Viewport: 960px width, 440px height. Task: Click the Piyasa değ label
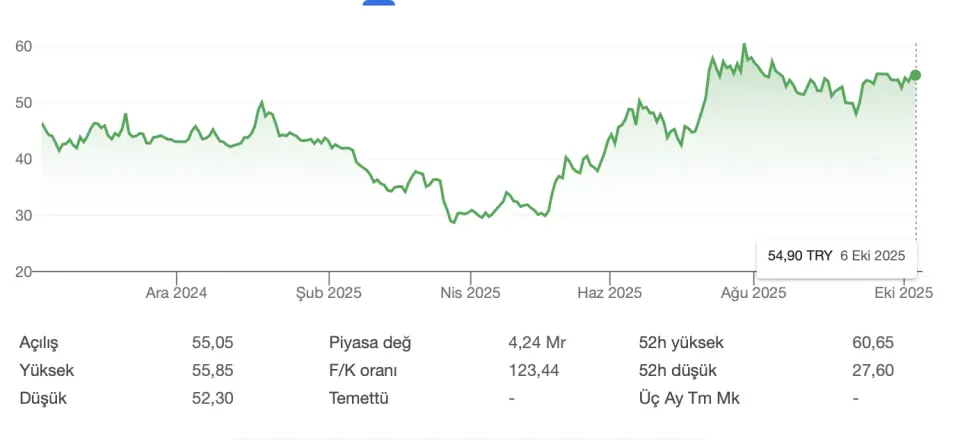370,343
